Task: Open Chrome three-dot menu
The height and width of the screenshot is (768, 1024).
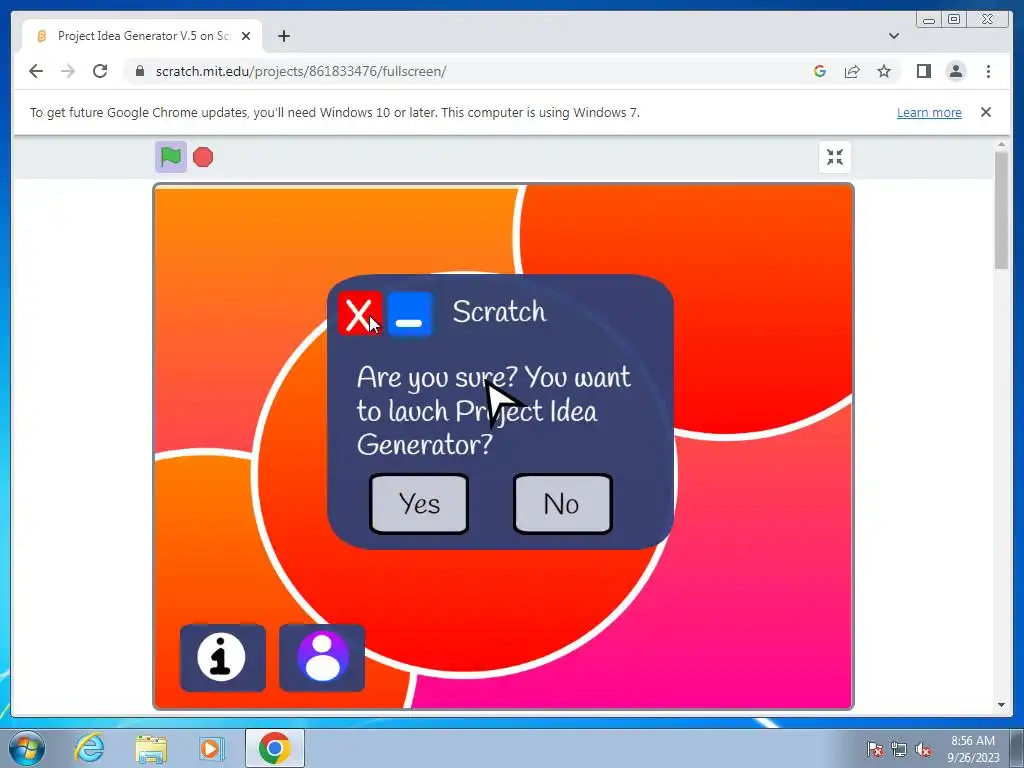Action: [x=988, y=71]
